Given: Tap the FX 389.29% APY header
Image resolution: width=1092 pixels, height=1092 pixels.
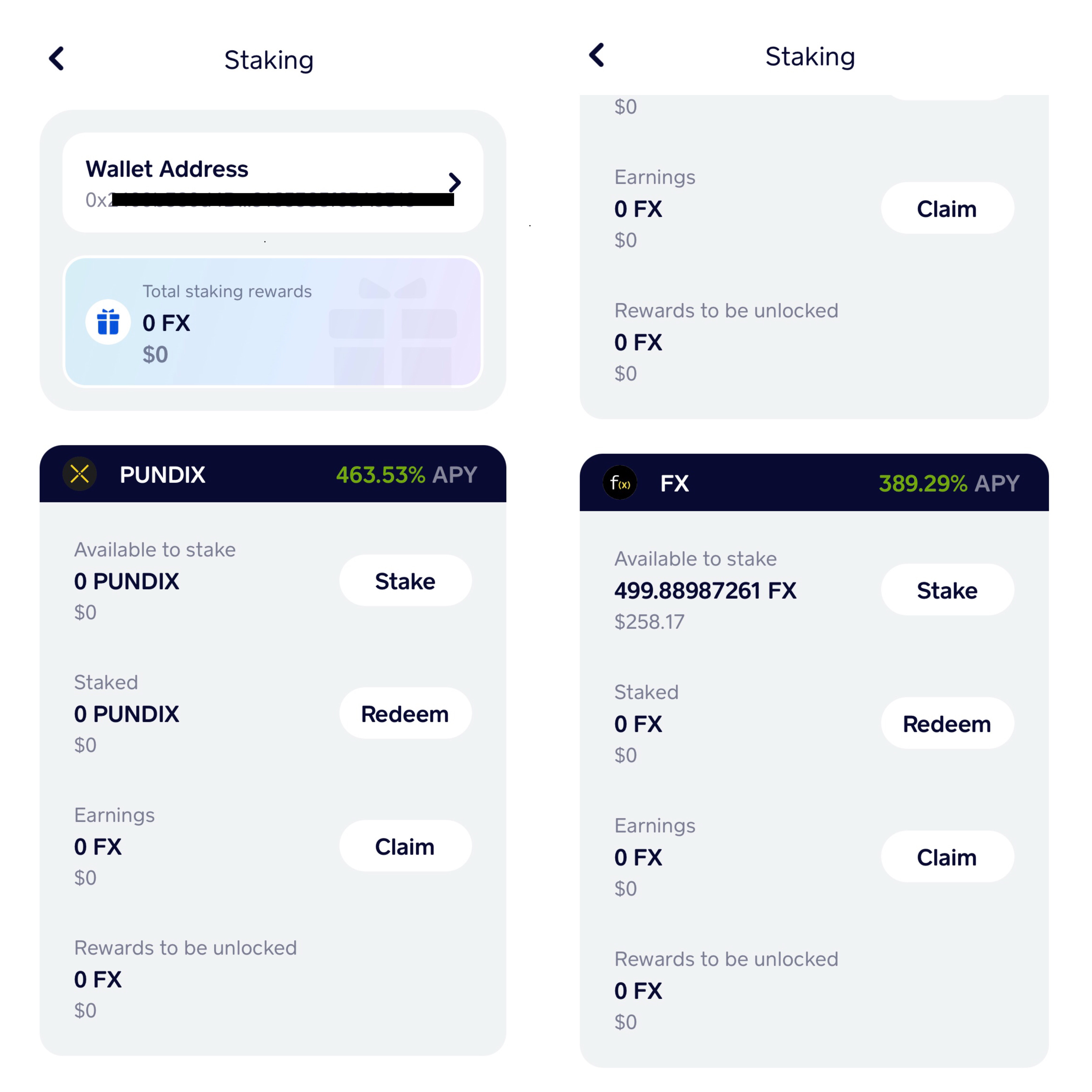Looking at the screenshot, I should click(814, 483).
